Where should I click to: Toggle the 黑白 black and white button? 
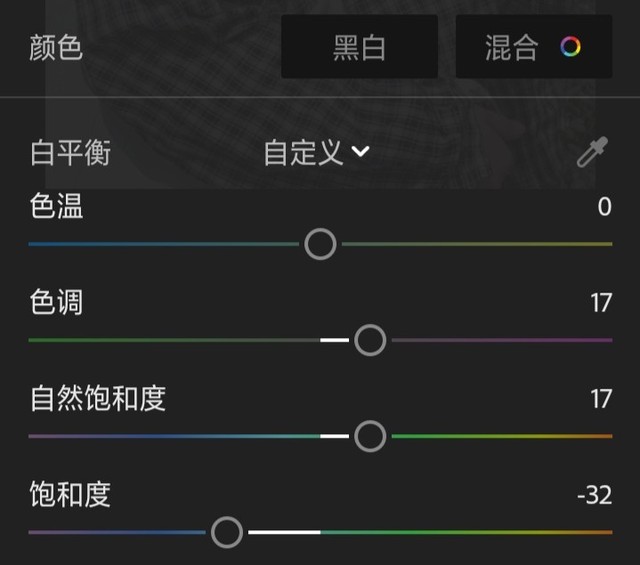pyautogui.click(x=359, y=47)
